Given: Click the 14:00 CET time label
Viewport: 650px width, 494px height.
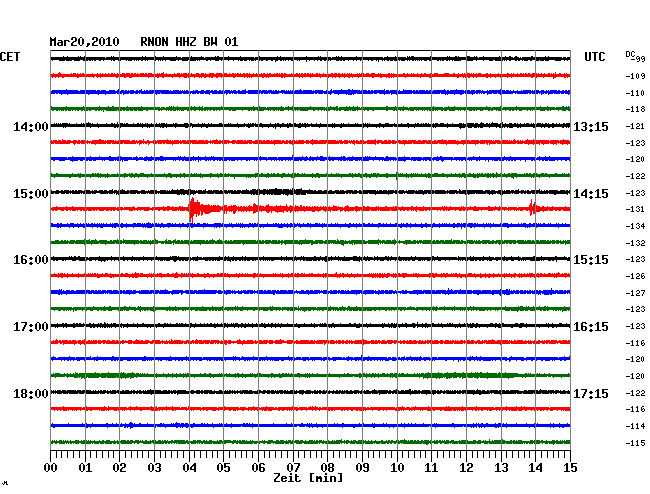Looking at the screenshot, I should click(31, 126).
